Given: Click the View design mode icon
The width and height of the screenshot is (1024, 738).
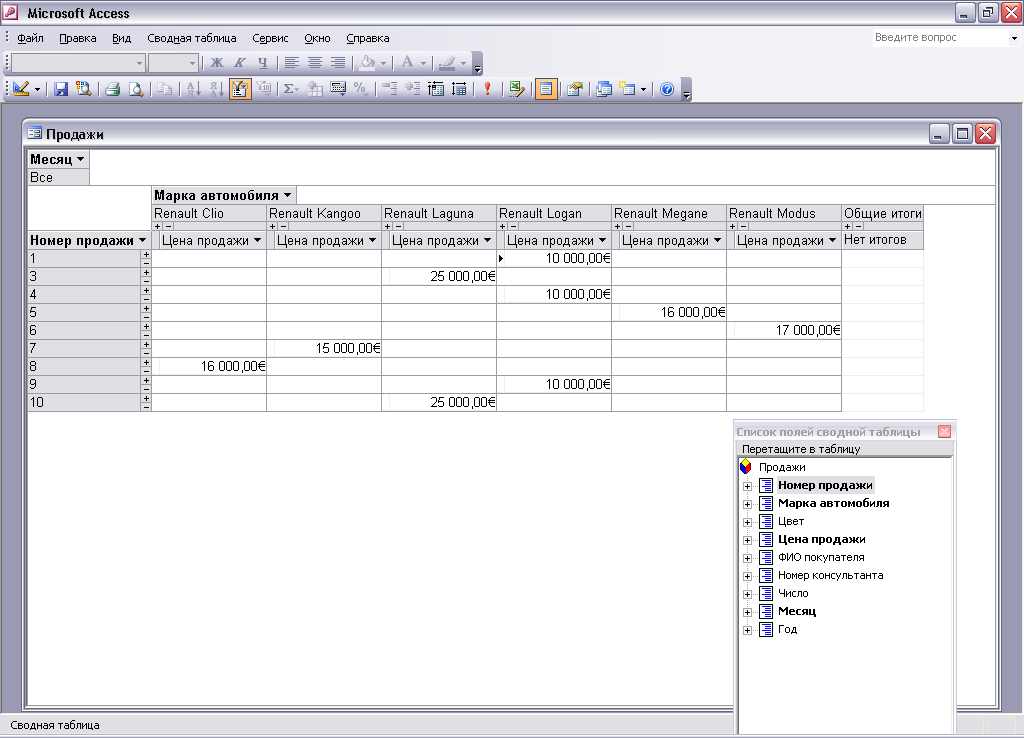Looking at the screenshot, I should point(21,89).
